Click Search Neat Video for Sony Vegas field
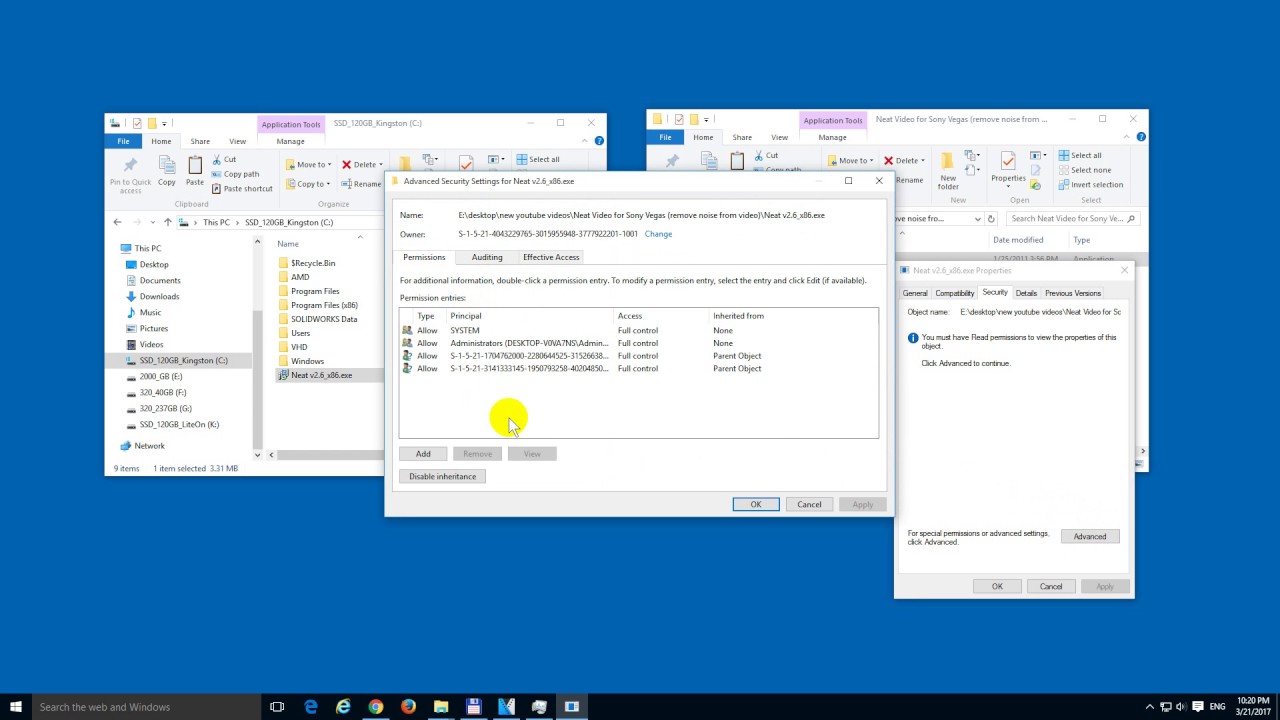This screenshot has width=1280, height=720. pyautogui.click(x=1071, y=218)
